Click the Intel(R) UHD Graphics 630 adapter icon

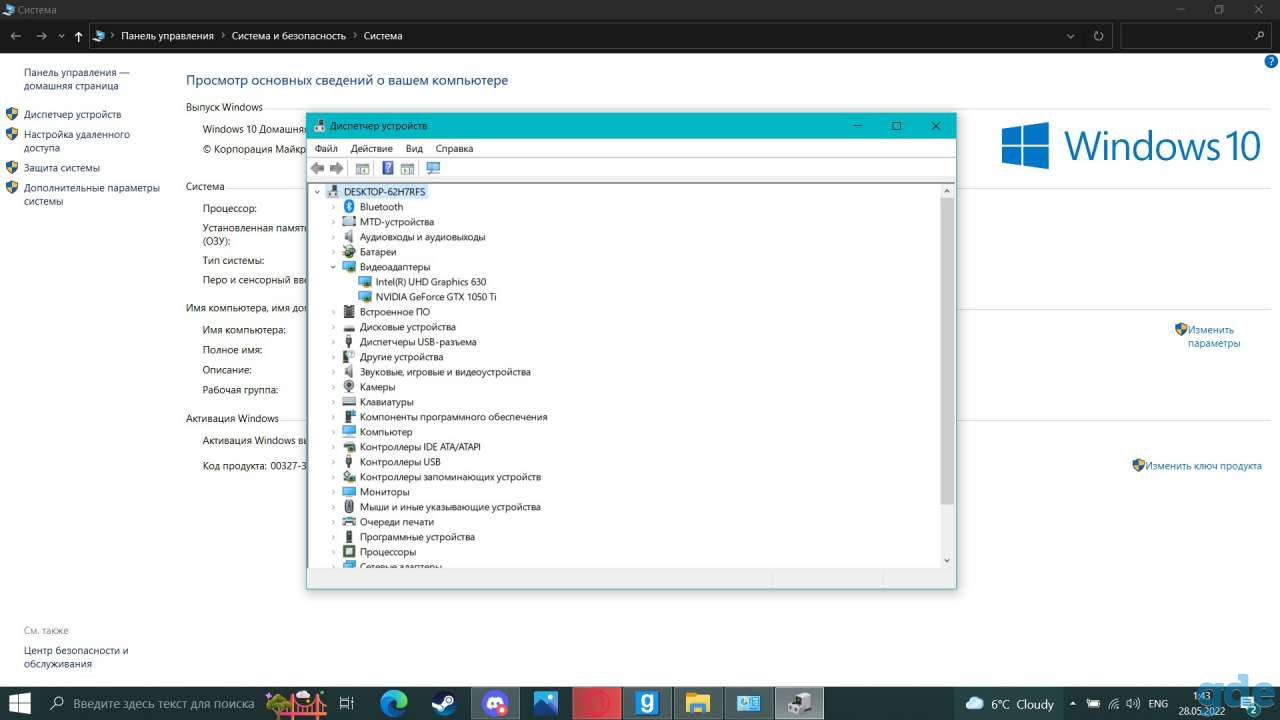coord(365,282)
